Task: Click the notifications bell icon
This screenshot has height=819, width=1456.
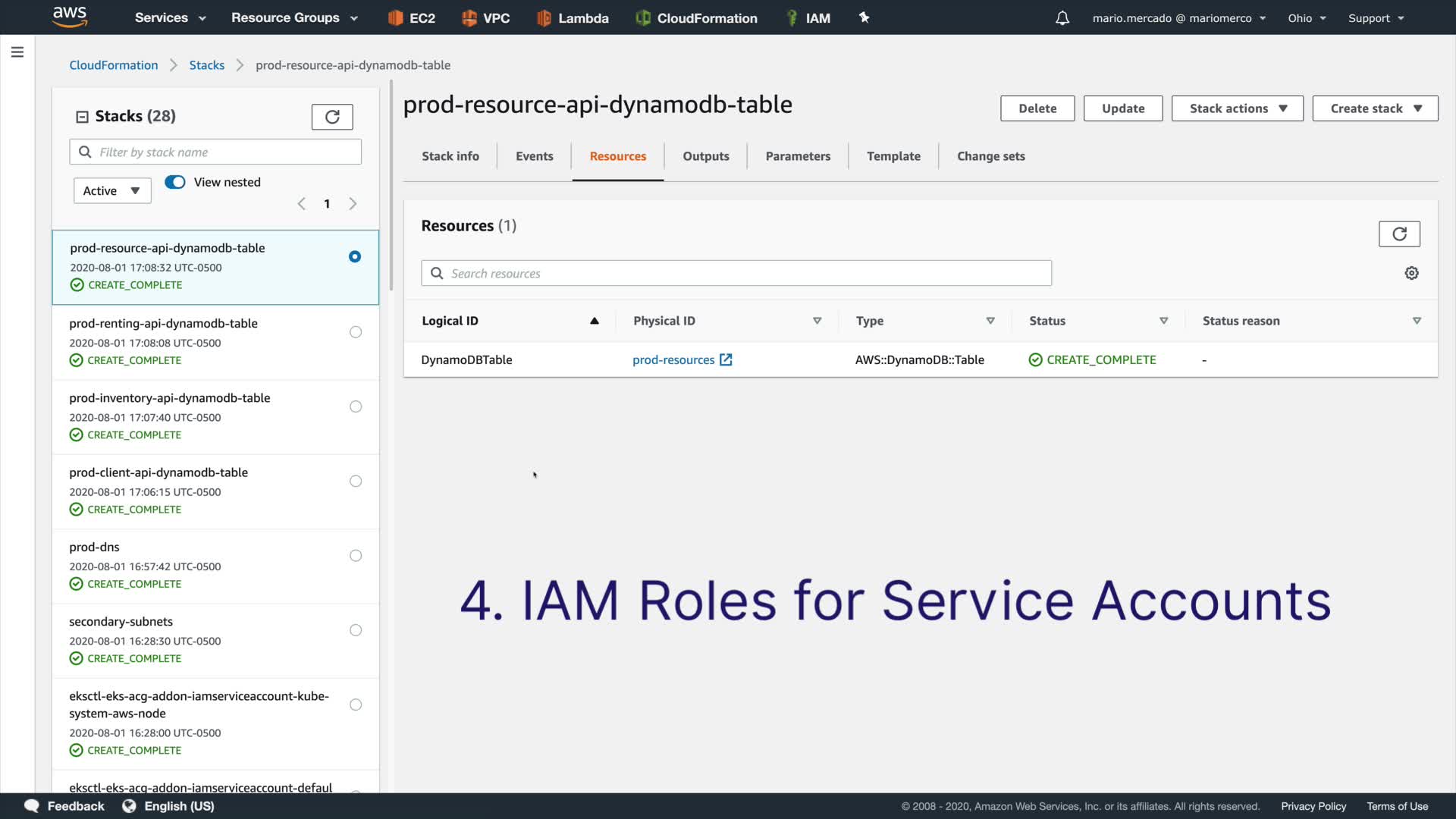Action: pos(1062,18)
